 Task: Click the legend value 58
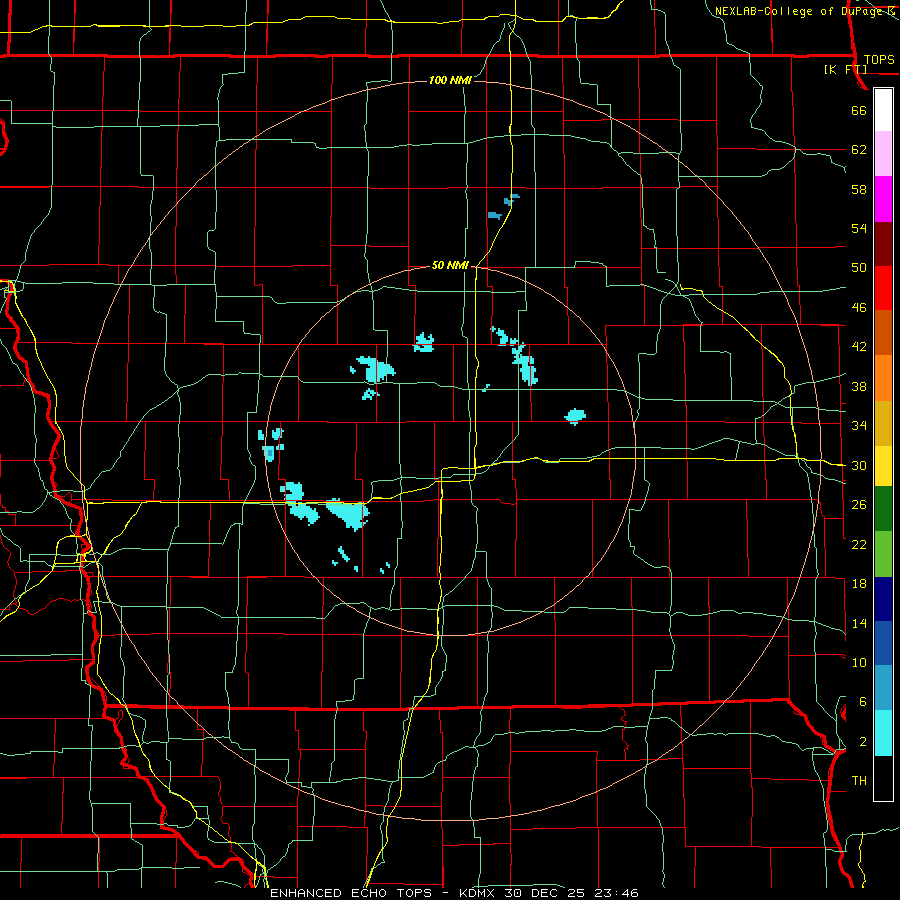(x=859, y=189)
